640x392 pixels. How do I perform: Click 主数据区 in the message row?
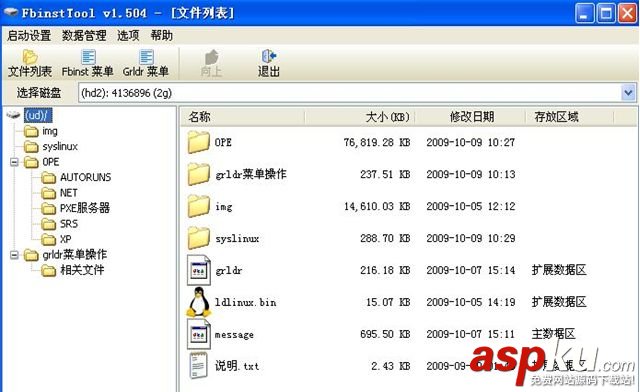point(553,334)
